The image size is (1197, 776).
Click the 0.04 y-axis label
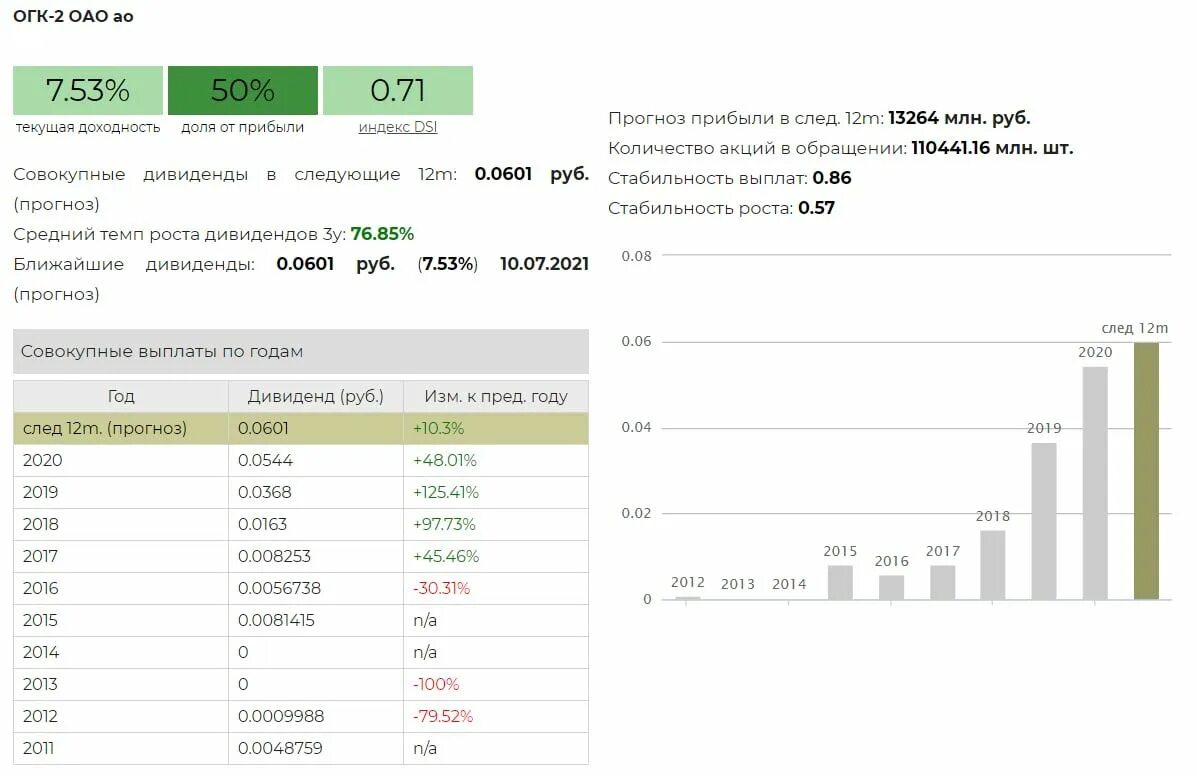pyautogui.click(x=636, y=427)
